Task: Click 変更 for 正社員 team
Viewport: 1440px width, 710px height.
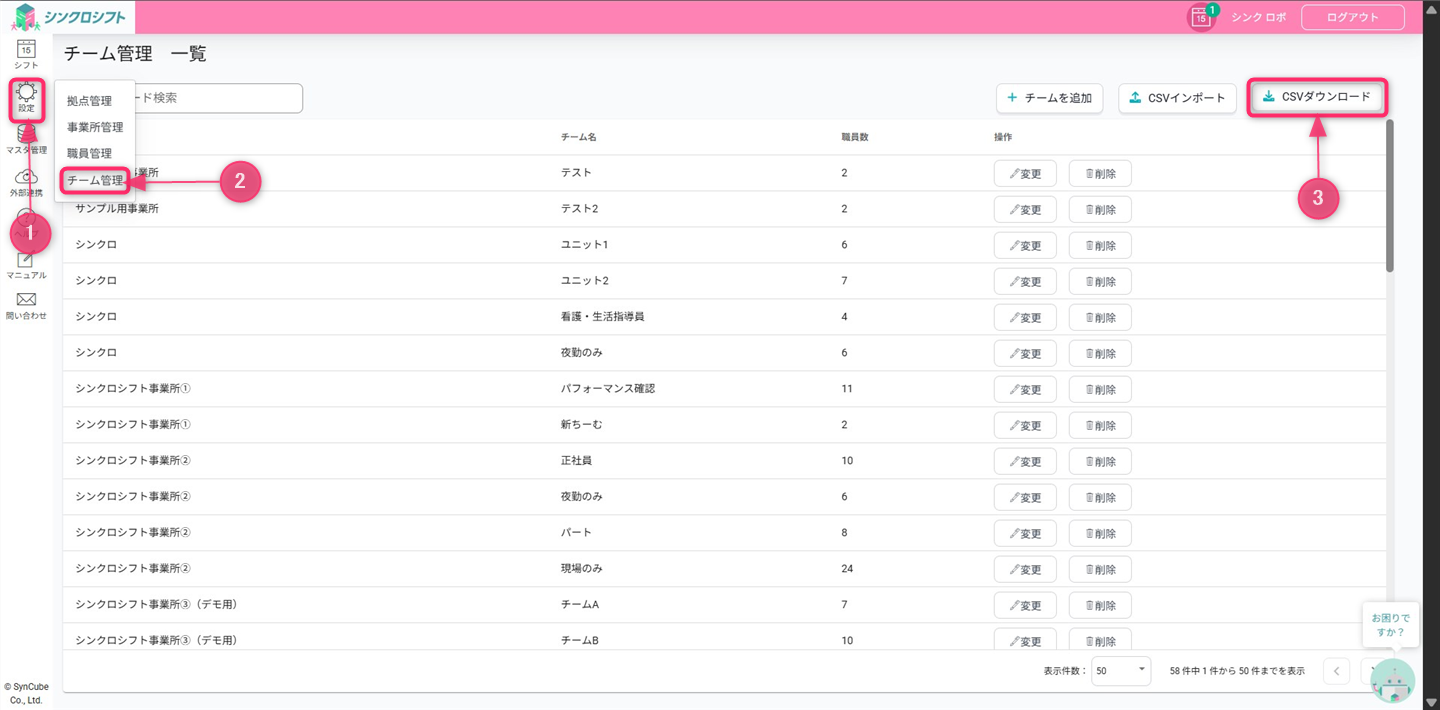Action: (1025, 461)
